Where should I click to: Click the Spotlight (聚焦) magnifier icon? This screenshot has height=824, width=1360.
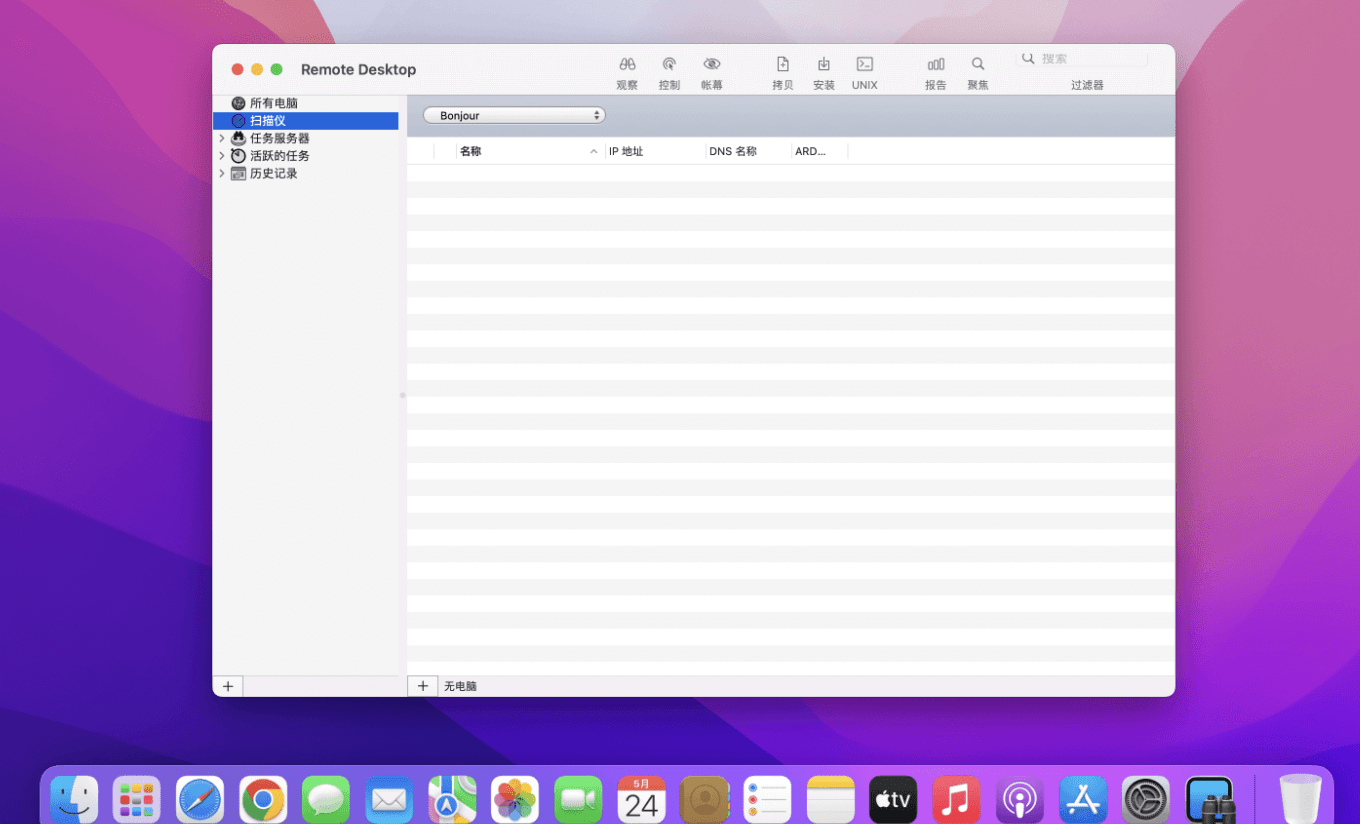(x=978, y=65)
